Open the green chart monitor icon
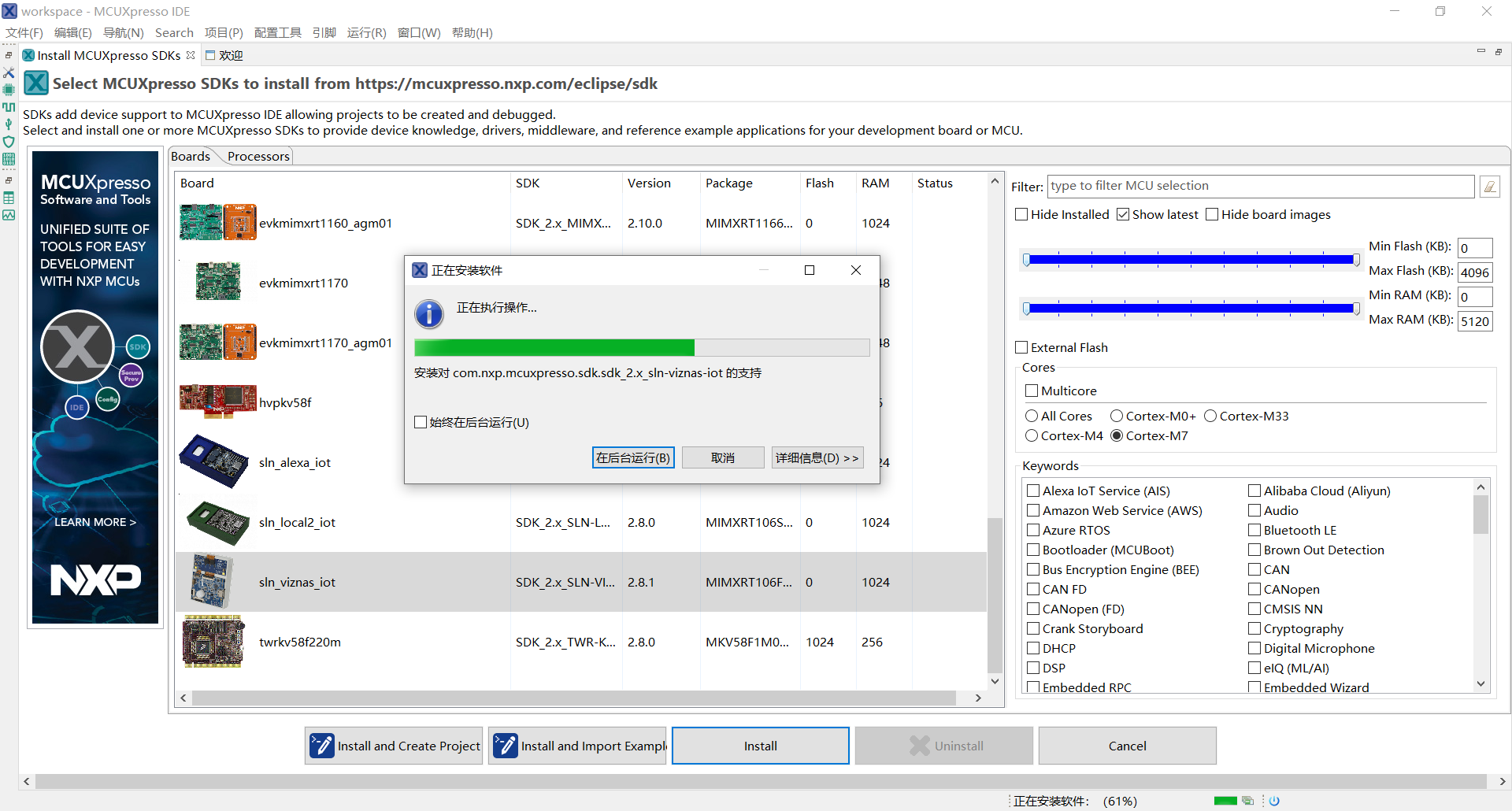The image size is (1512, 811). [x=9, y=215]
